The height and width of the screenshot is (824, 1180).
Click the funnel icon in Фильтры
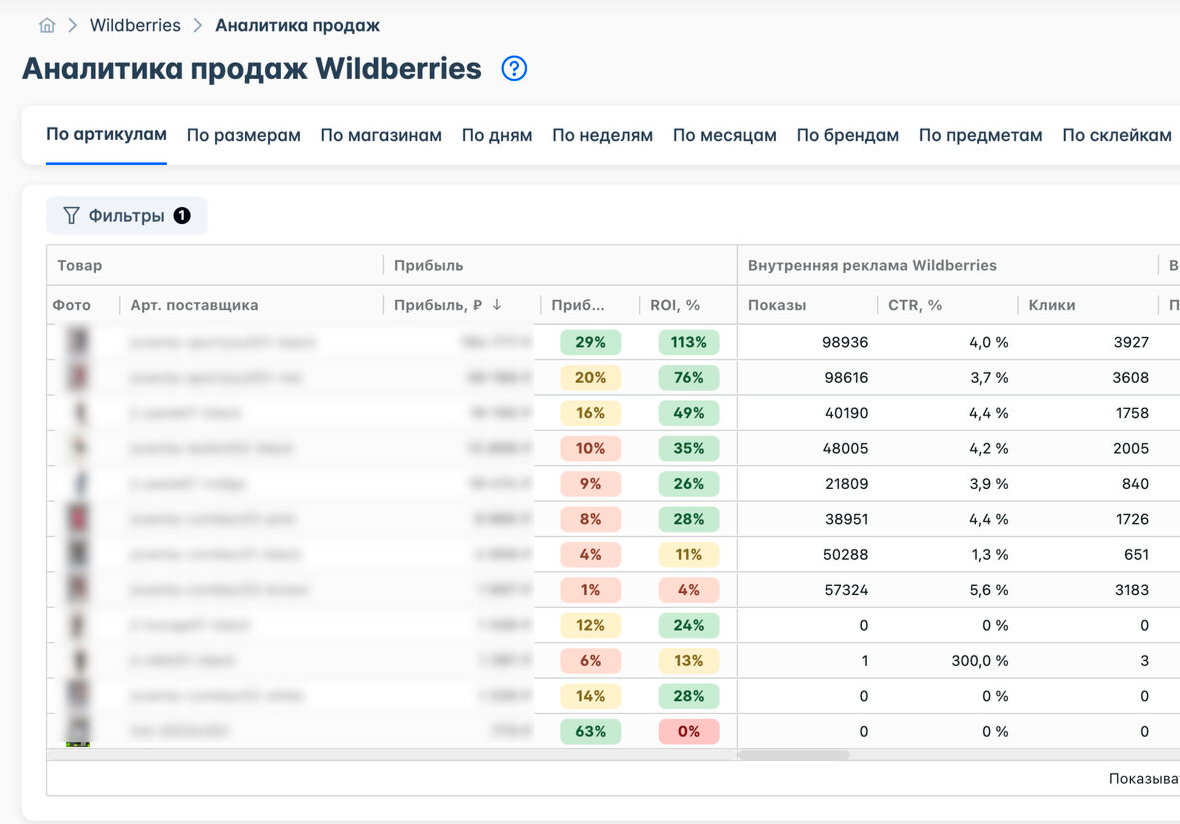(x=71, y=216)
